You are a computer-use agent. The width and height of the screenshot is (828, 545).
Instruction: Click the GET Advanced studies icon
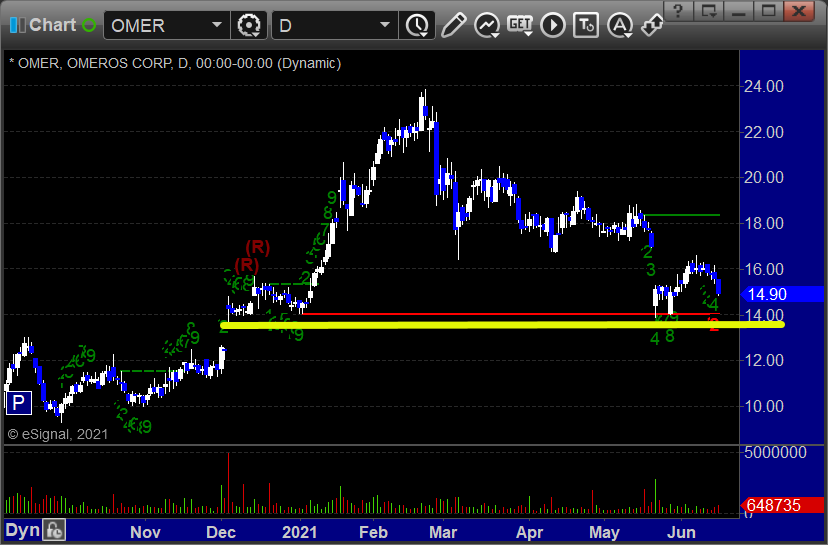click(520, 25)
